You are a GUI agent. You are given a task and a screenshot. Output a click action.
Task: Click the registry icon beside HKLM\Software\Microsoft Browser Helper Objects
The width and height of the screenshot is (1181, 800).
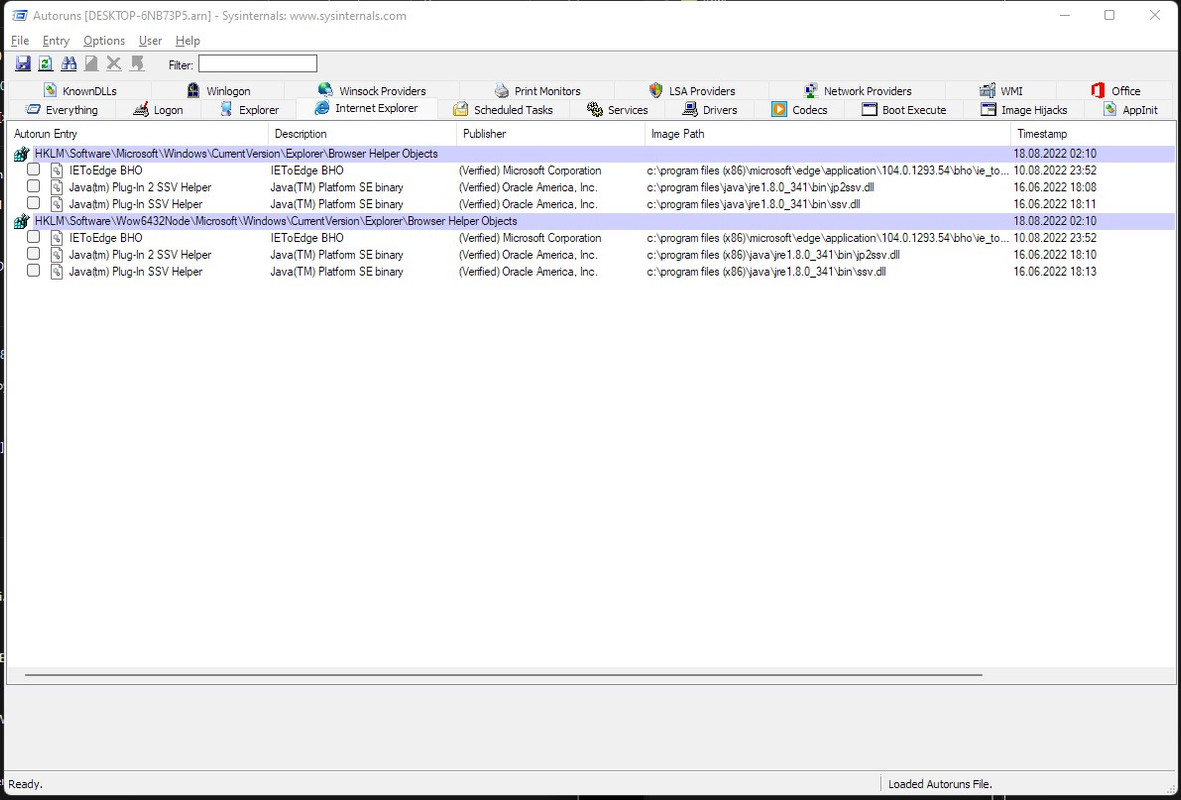[x=22, y=154]
